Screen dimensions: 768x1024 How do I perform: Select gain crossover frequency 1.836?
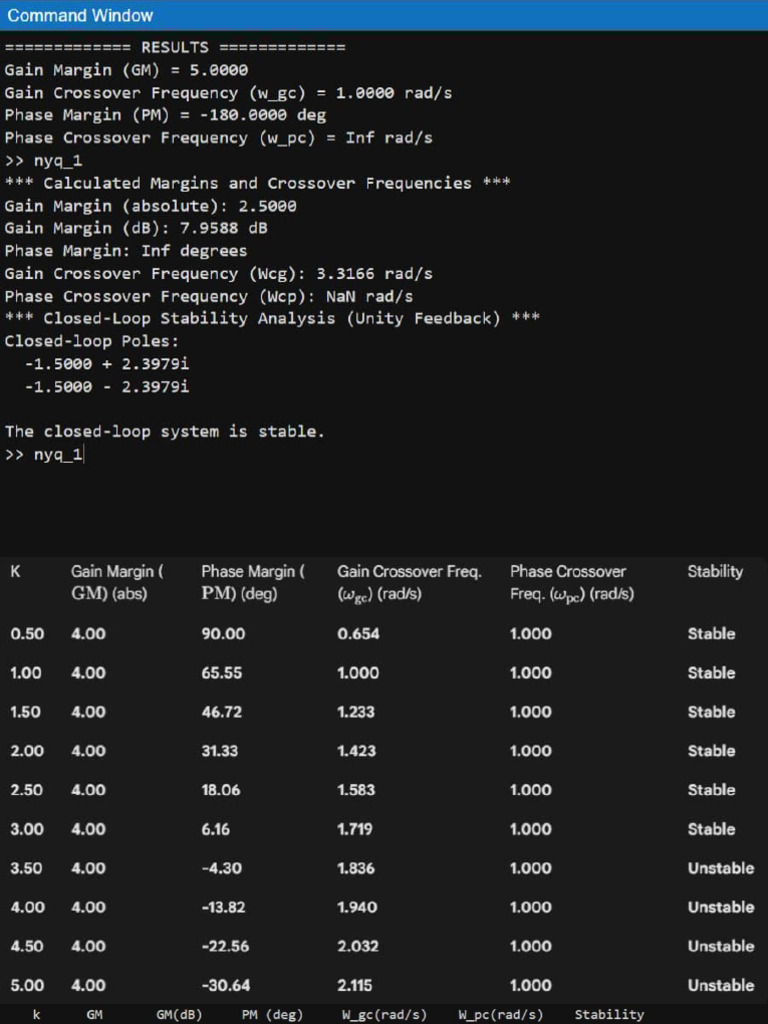(x=356, y=869)
